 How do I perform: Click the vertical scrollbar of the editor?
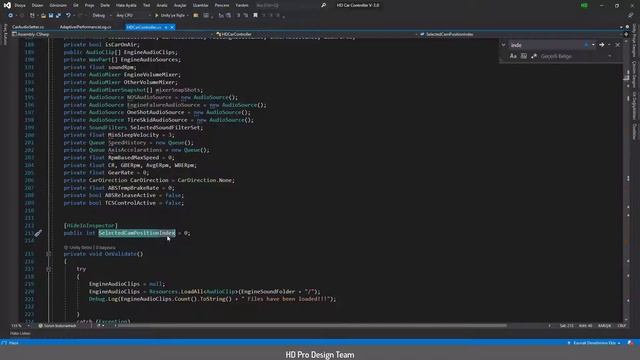click(x=627, y=180)
